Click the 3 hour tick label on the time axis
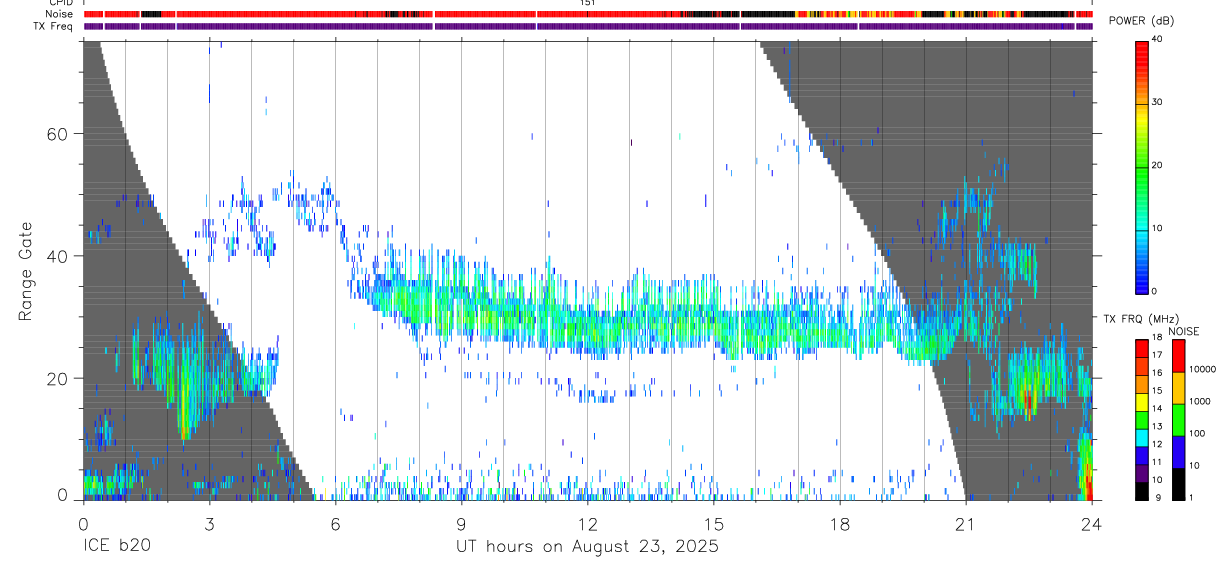The height and width of the screenshot is (567, 1228). point(209,524)
